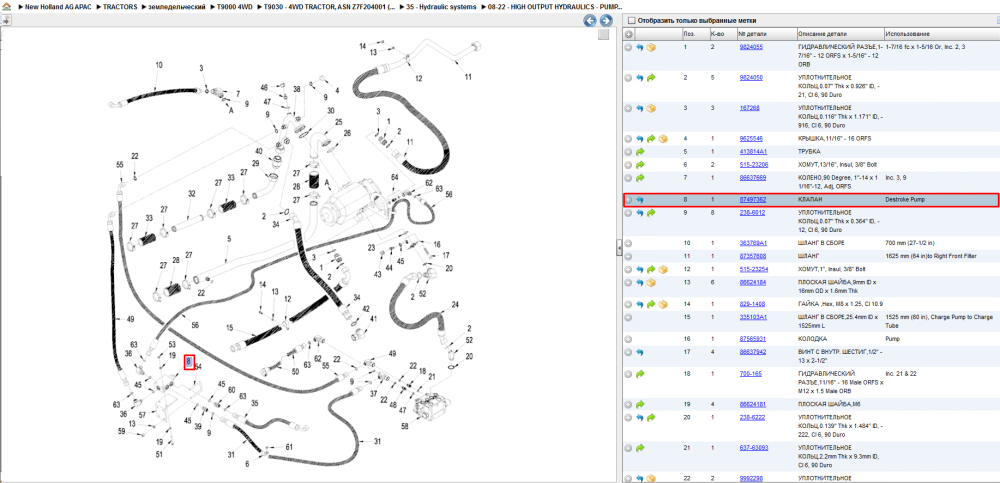This screenshot has width=1000, height=483.
Task: Go to next diagram with right arrow
Action: click(606, 20)
